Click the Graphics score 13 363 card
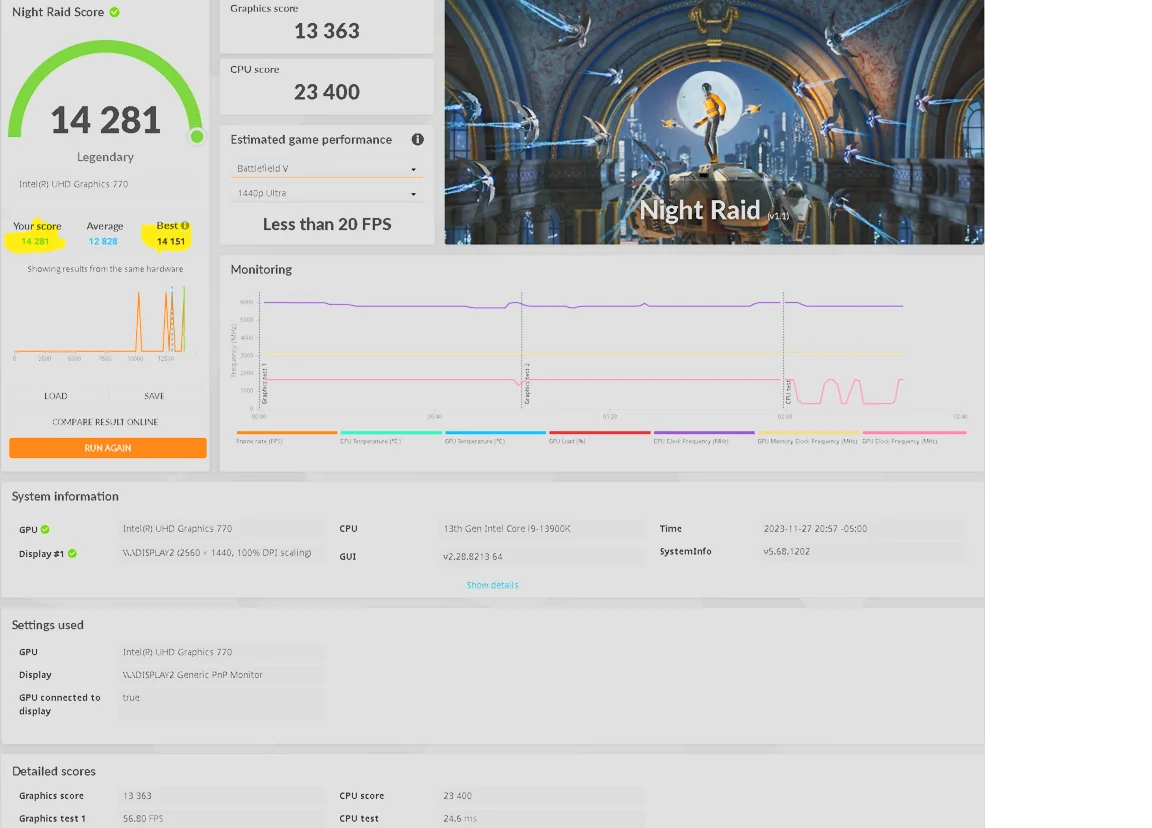The image size is (1152, 828). pyautogui.click(x=327, y=26)
